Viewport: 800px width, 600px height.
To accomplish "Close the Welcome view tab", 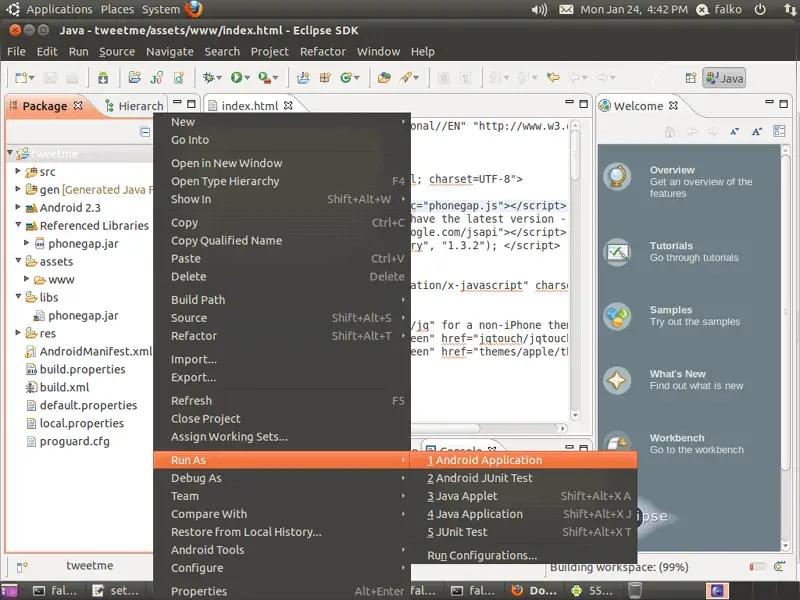I will coord(673,106).
